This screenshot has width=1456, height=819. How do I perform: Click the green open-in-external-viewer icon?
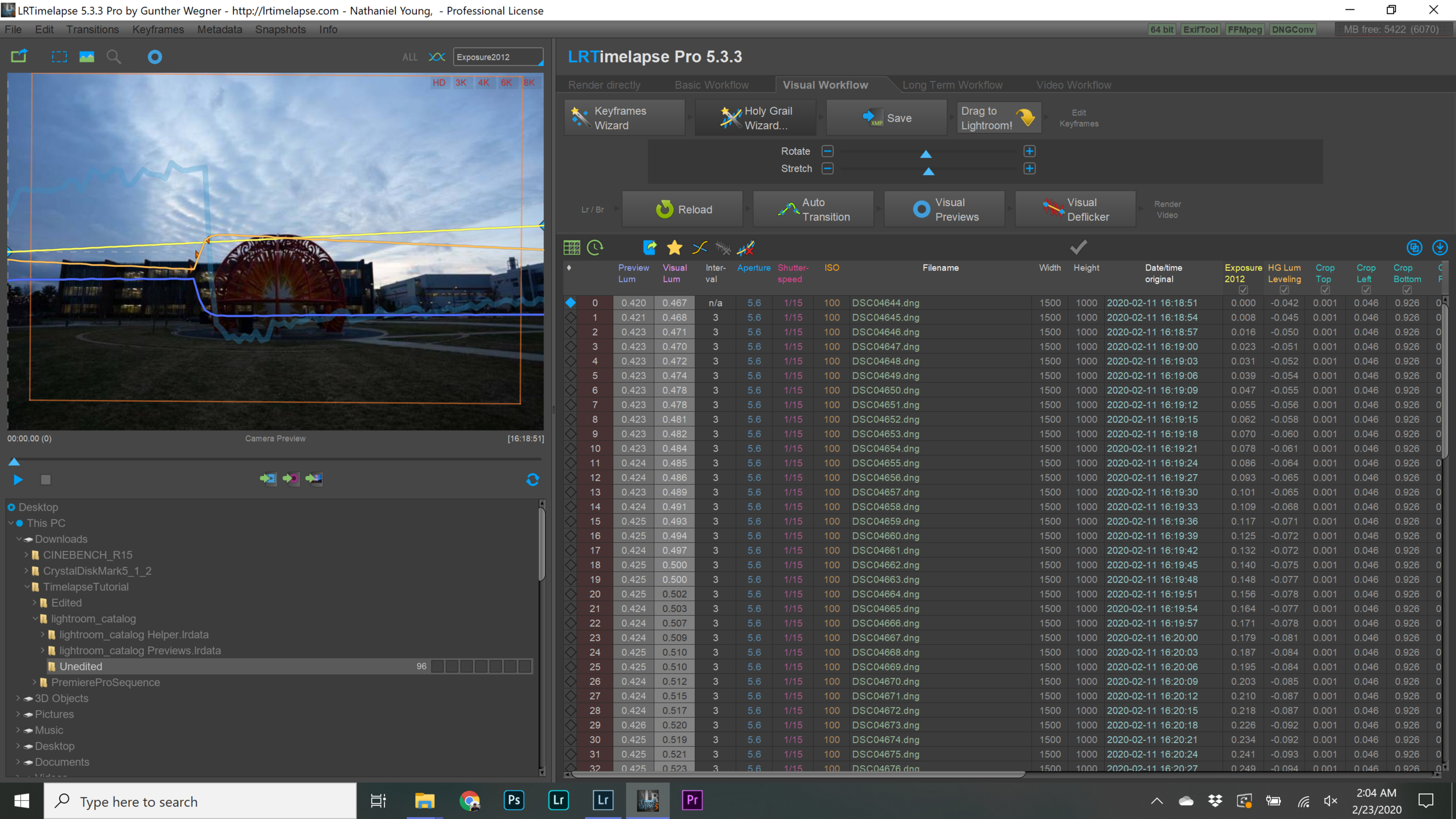[19, 57]
